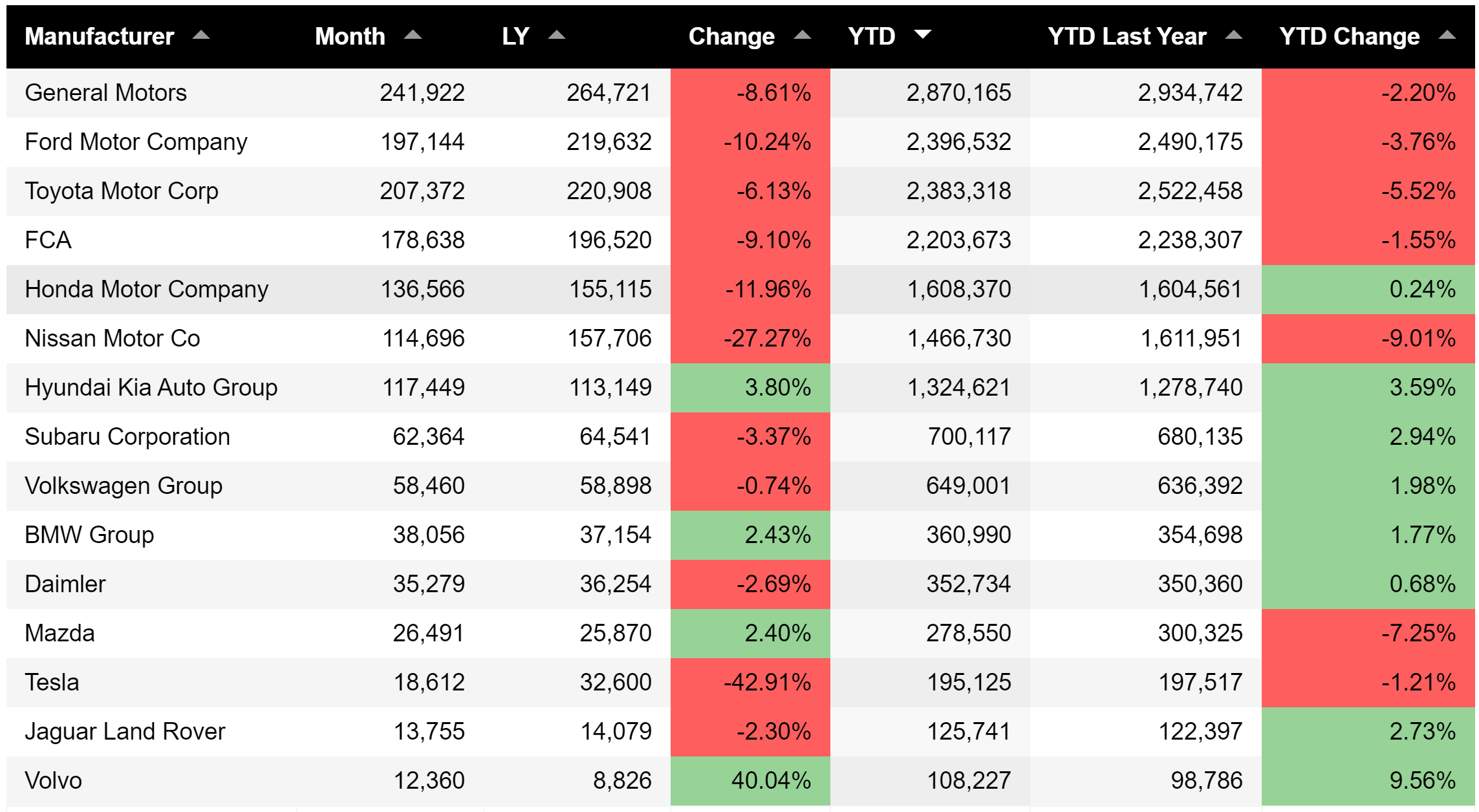The width and height of the screenshot is (1479, 812).
Task: Click BMW Group month value 38,056
Action: (x=429, y=535)
